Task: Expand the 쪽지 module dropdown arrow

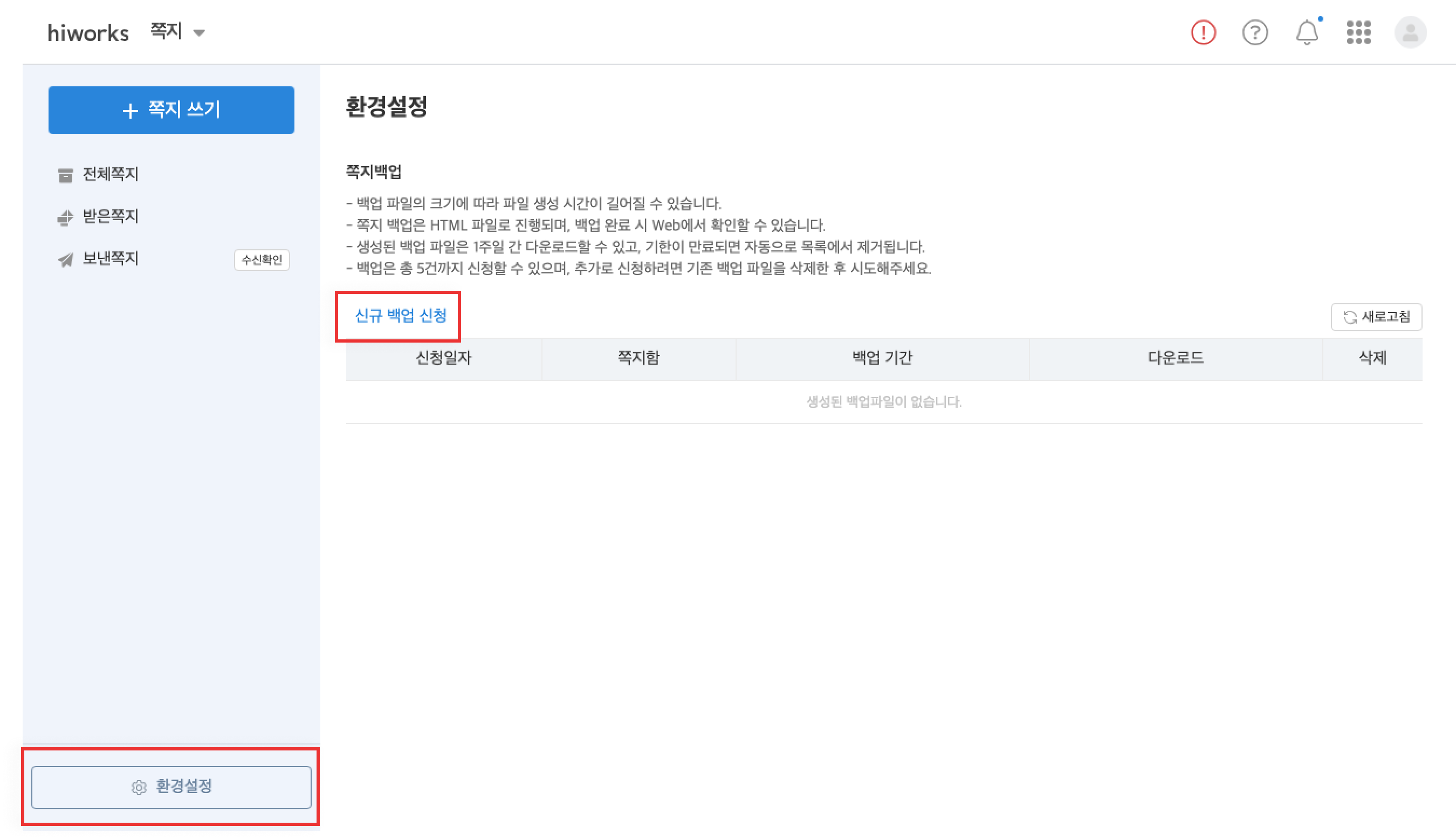Action: [199, 33]
